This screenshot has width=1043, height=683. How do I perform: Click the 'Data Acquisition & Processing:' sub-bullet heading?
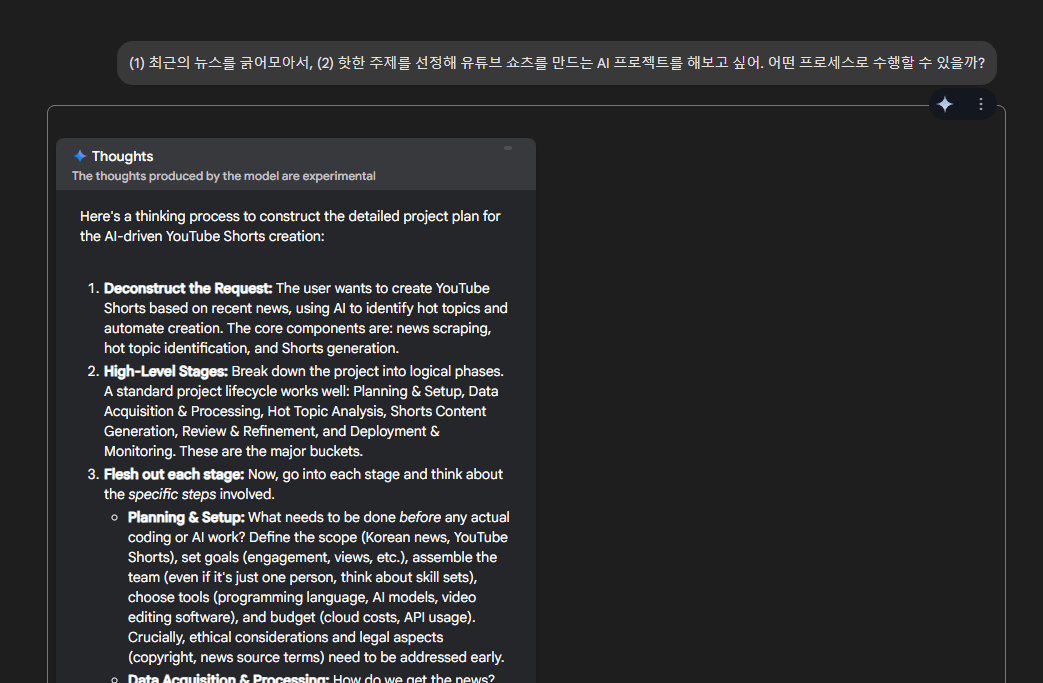pos(228,678)
